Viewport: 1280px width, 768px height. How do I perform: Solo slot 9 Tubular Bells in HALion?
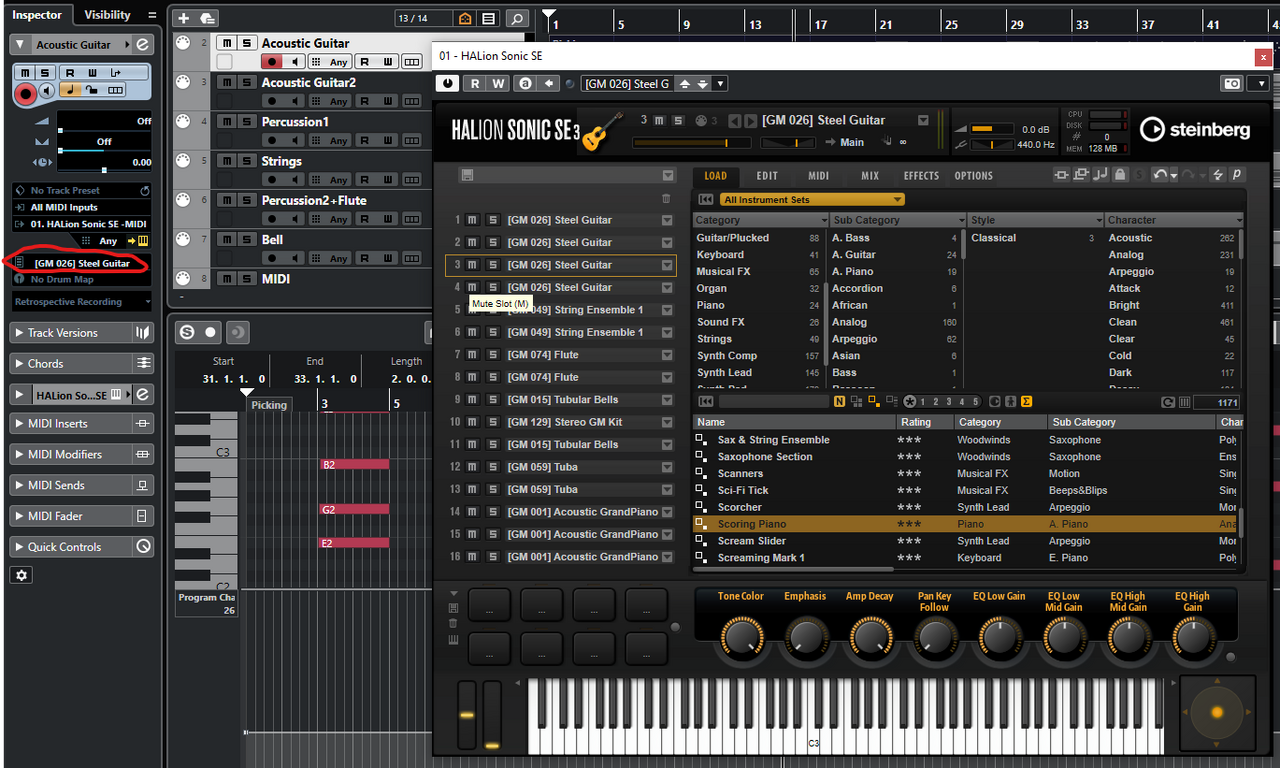click(493, 400)
